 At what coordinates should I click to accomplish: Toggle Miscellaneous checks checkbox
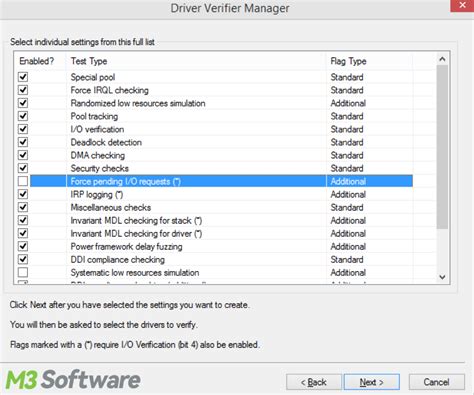tap(23, 207)
